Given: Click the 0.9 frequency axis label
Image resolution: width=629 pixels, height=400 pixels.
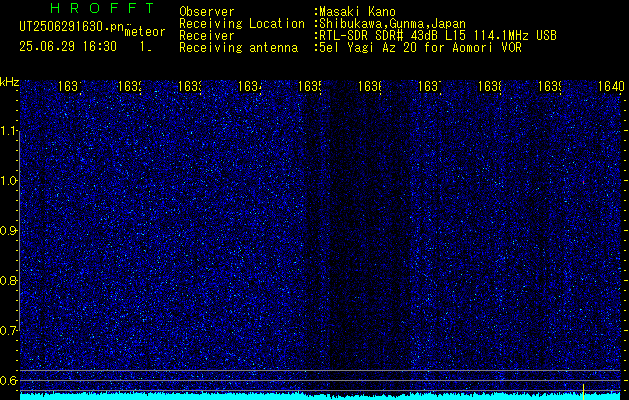Looking at the screenshot, I should click(9, 231).
